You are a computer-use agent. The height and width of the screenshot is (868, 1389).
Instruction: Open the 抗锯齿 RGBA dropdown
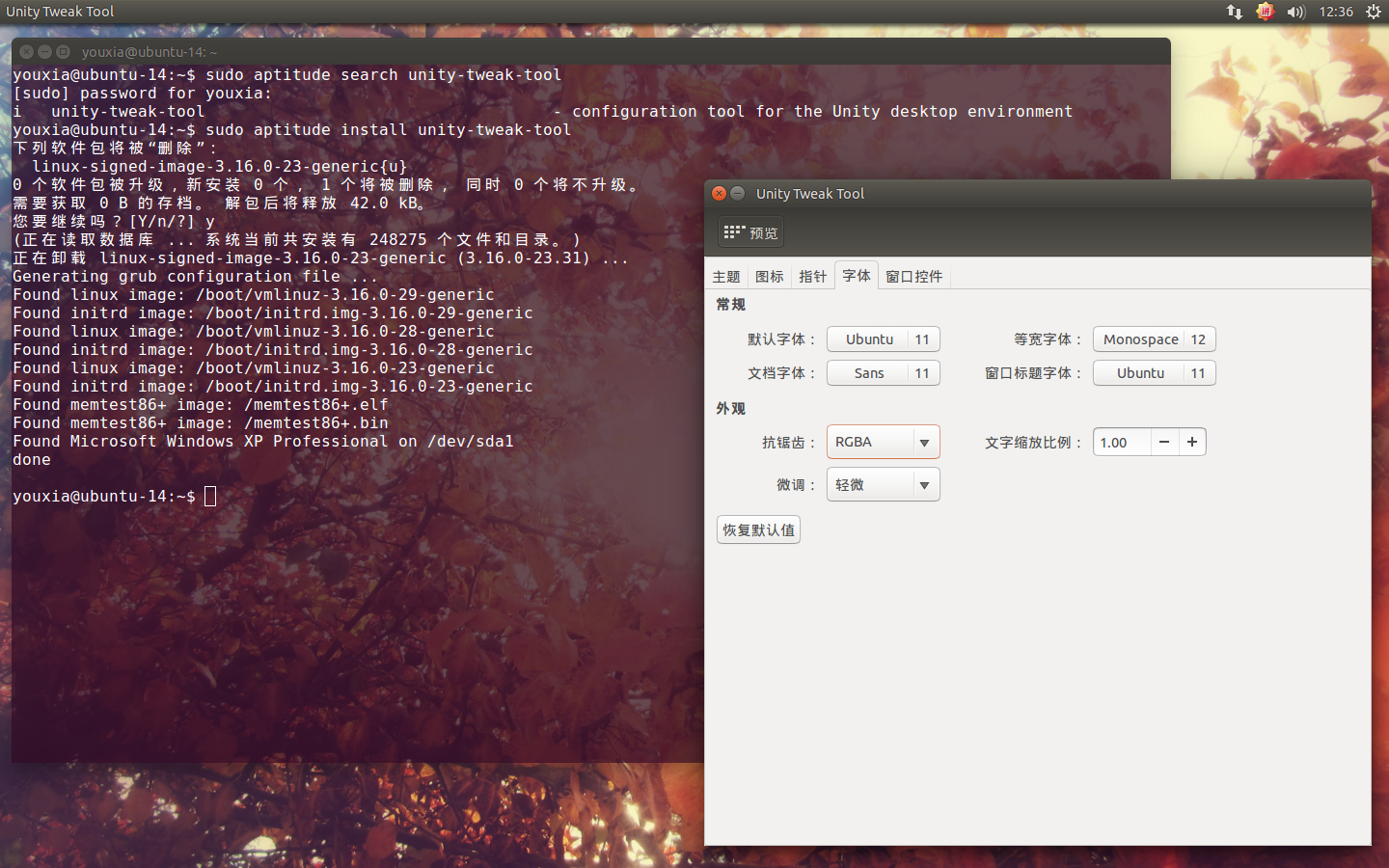point(883,442)
